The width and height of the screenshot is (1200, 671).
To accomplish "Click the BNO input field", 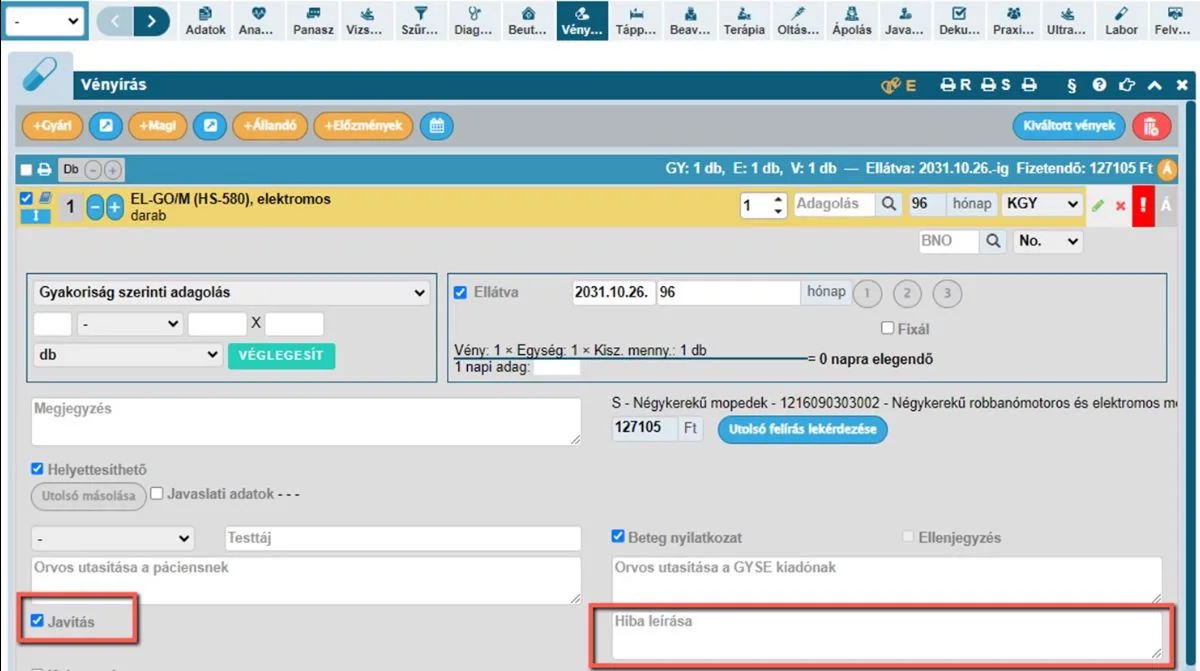I will pos(949,241).
